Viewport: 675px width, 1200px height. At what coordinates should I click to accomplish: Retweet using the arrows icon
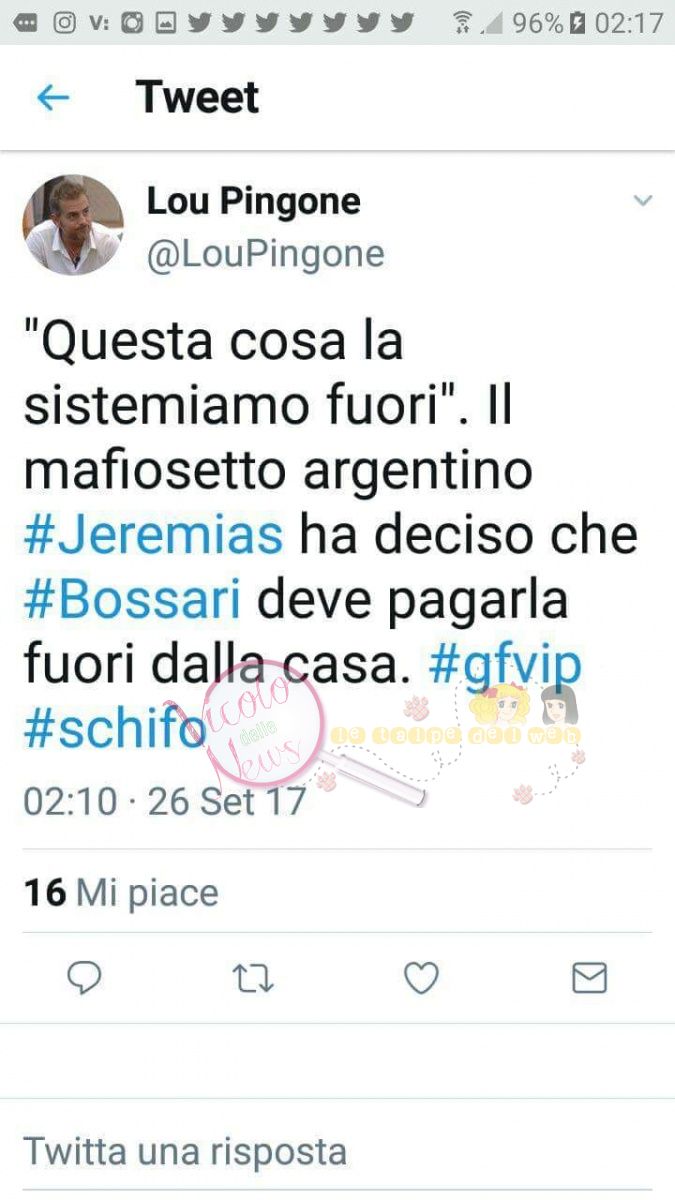(x=253, y=978)
